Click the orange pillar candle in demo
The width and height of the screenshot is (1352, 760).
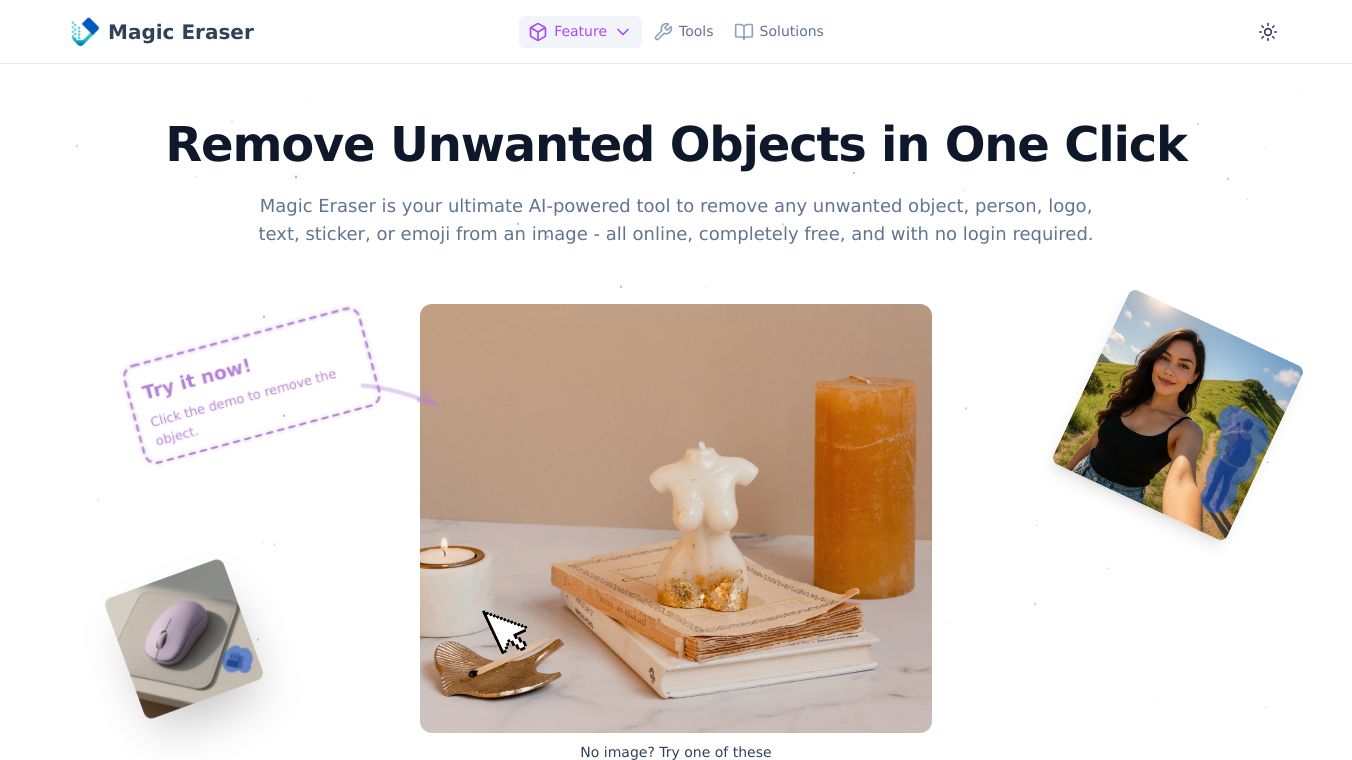point(865,487)
